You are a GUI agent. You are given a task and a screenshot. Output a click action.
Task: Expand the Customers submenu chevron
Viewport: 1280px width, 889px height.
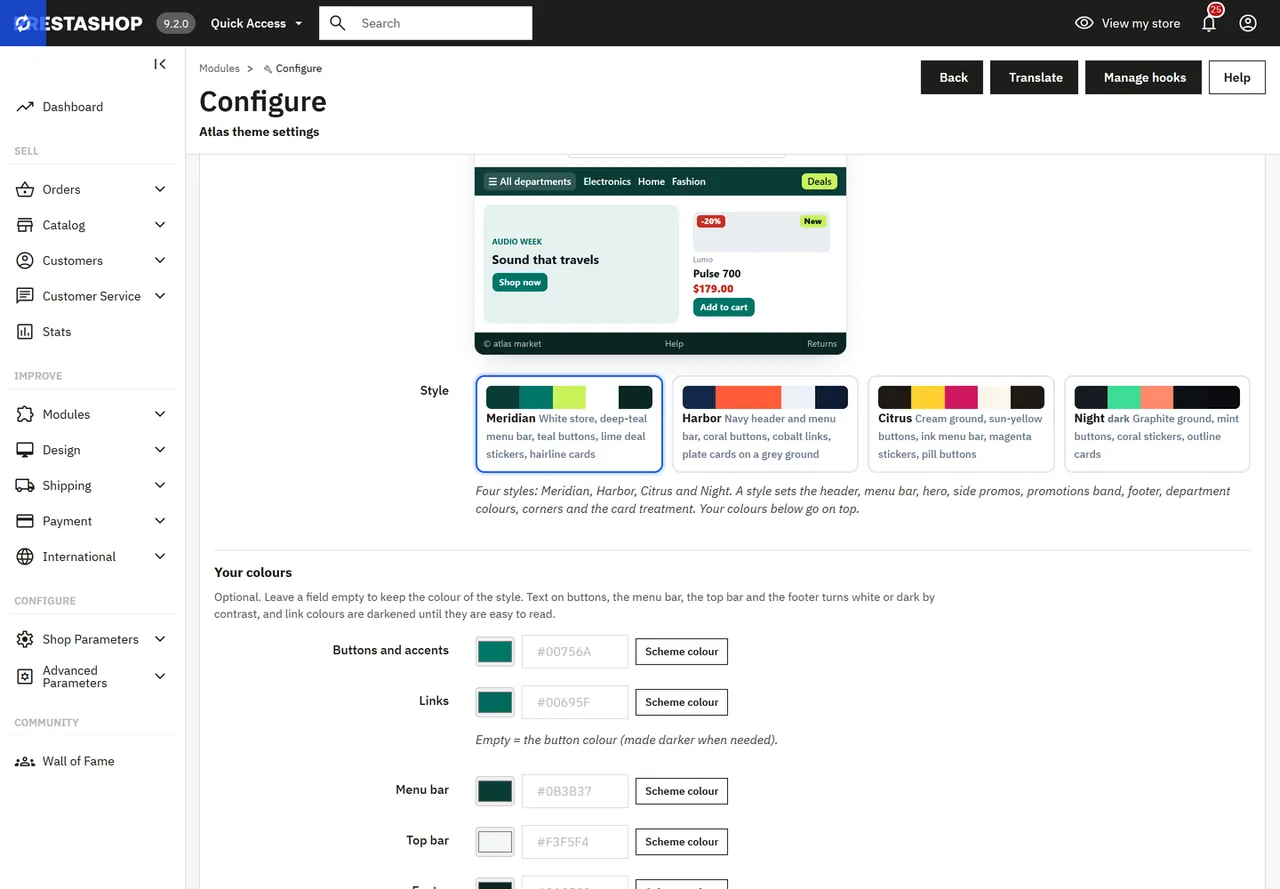160,260
